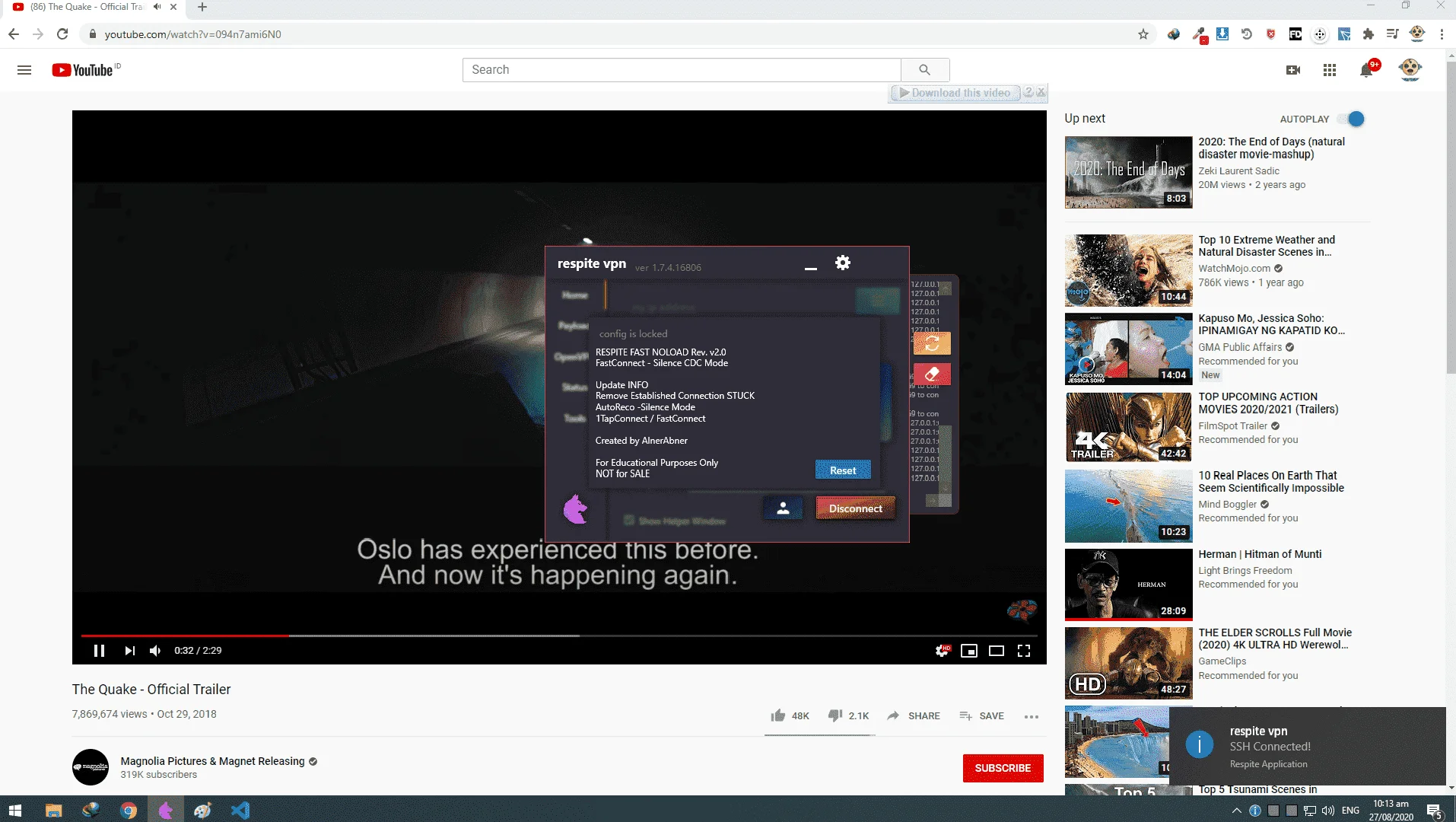Click the create video camera icon
Screen dimensions: 1456x822
click(1293, 70)
